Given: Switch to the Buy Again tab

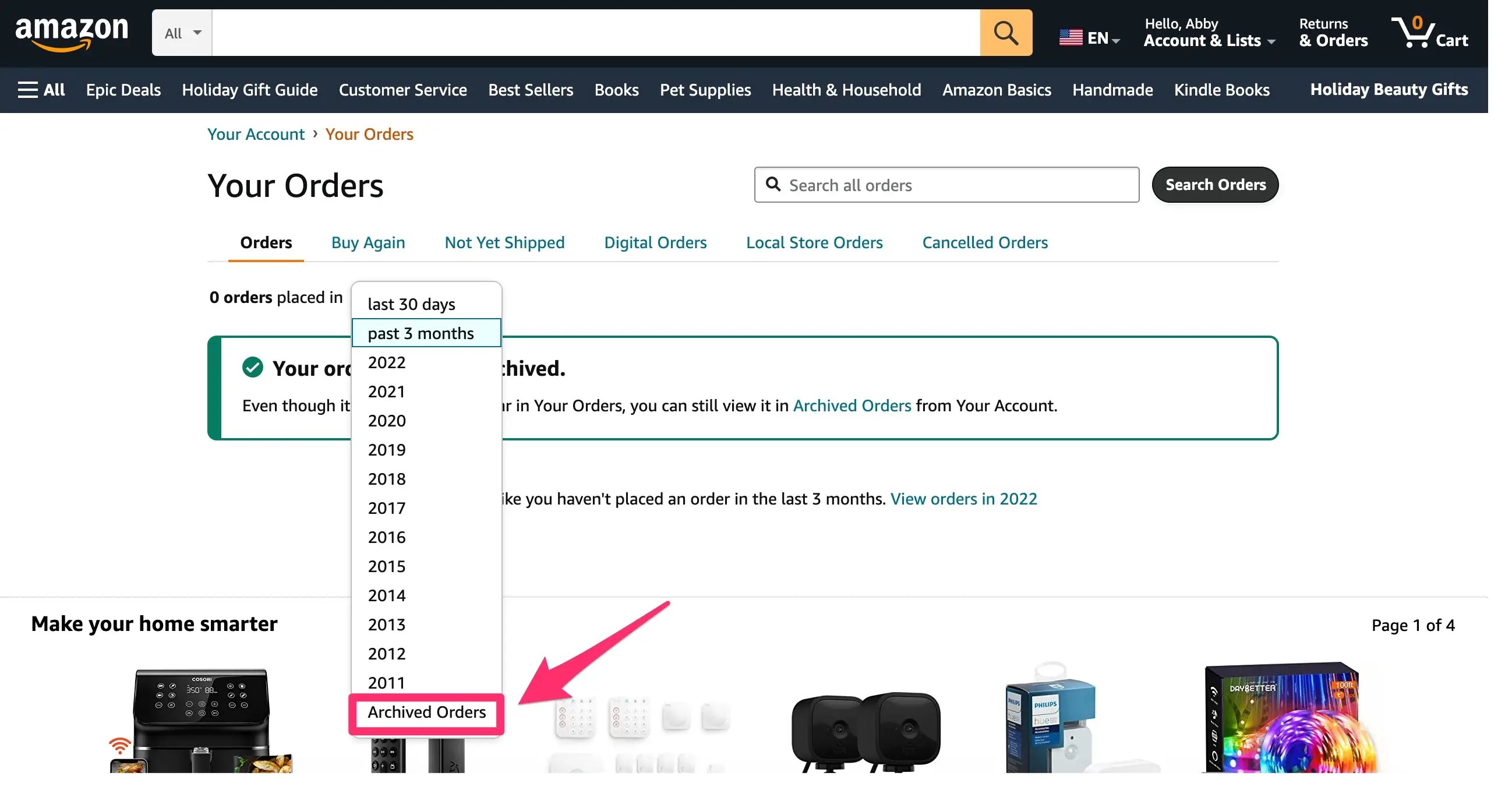Looking at the screenshot, I should (368, 242).
